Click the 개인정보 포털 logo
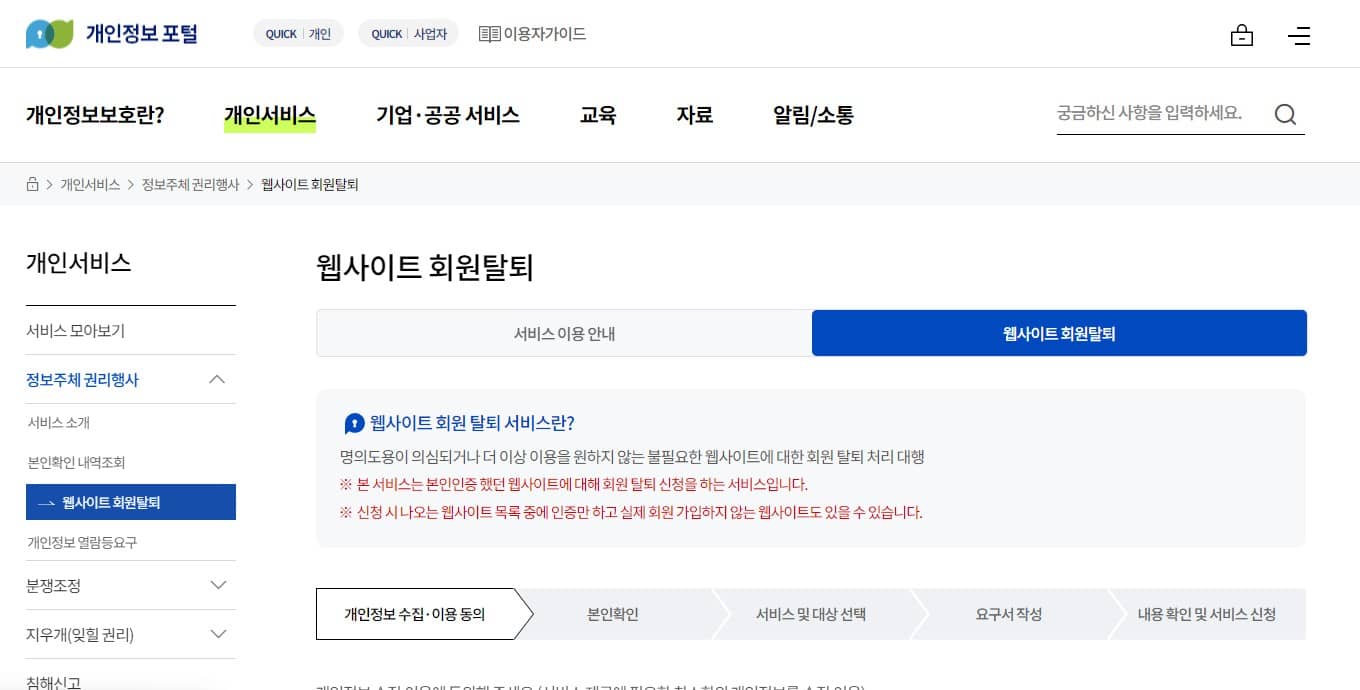Viewport: 1360px width, 690px height. click(x=112, y=34)
